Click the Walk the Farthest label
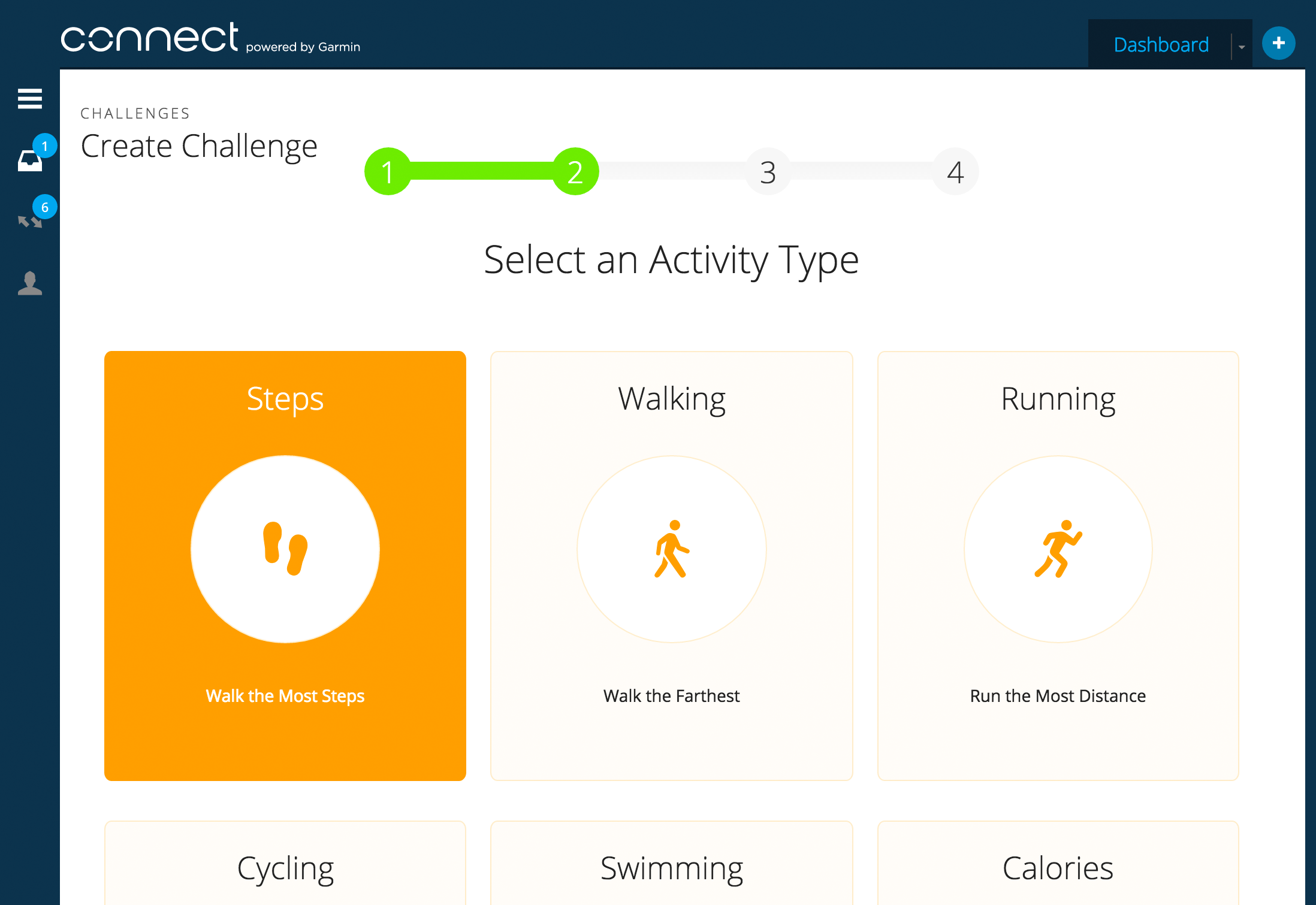Viewport: 1316px width, 905px height. point(672,696)
